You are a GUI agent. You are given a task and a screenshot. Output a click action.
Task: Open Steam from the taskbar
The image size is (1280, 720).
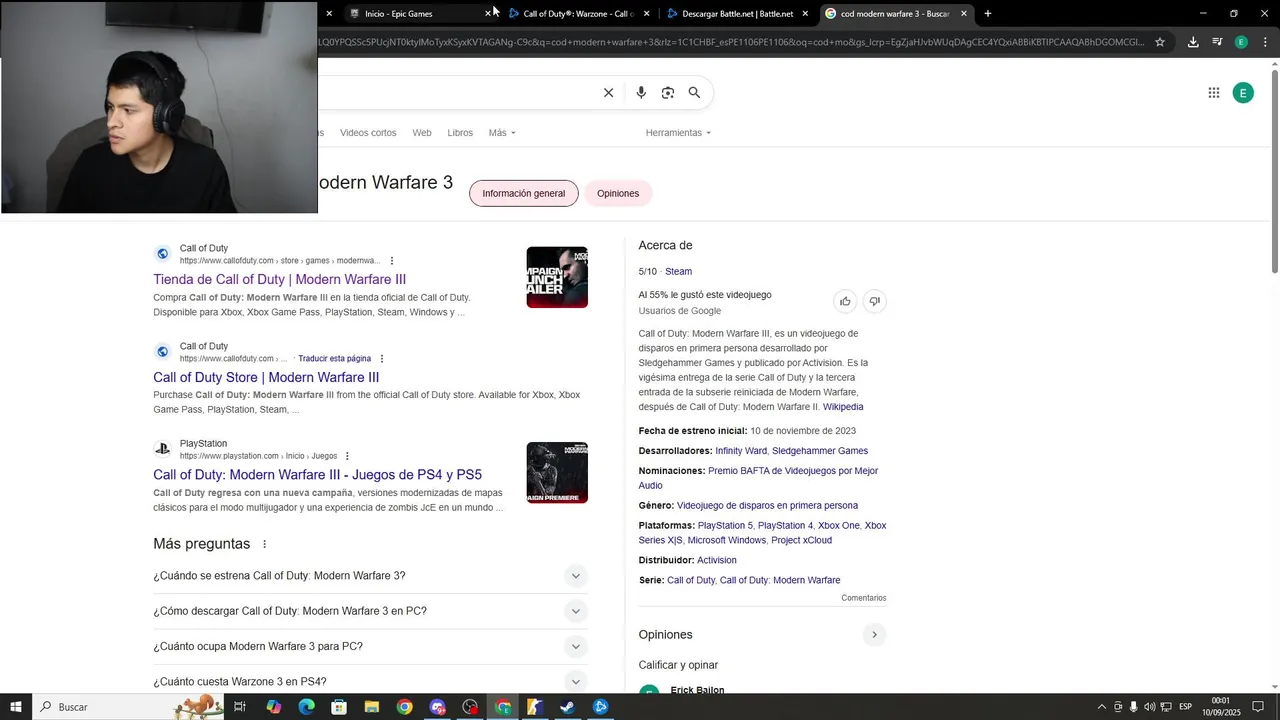(567, 707)
